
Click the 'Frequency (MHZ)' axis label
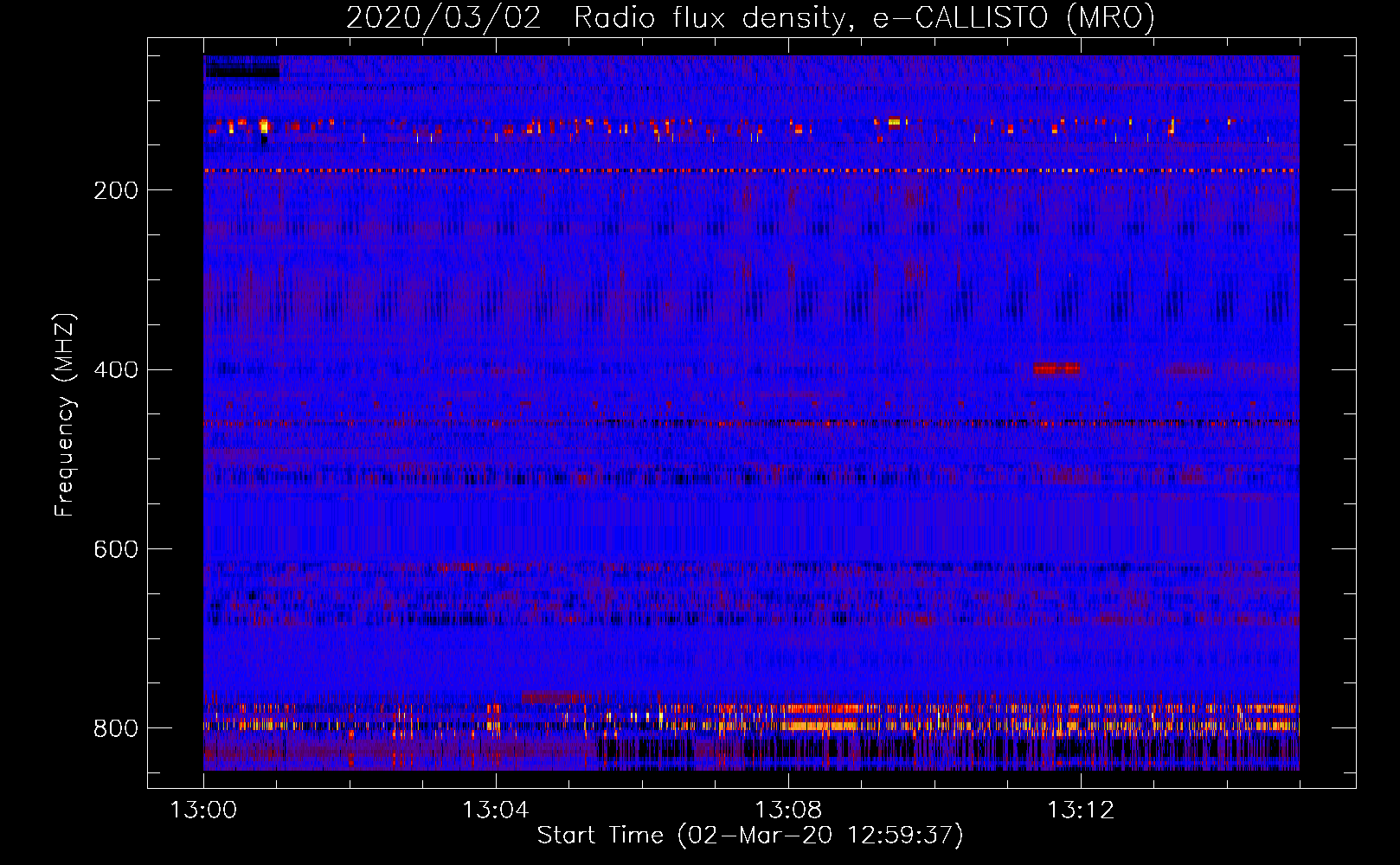pyautogui.click(x=65, y=414)
